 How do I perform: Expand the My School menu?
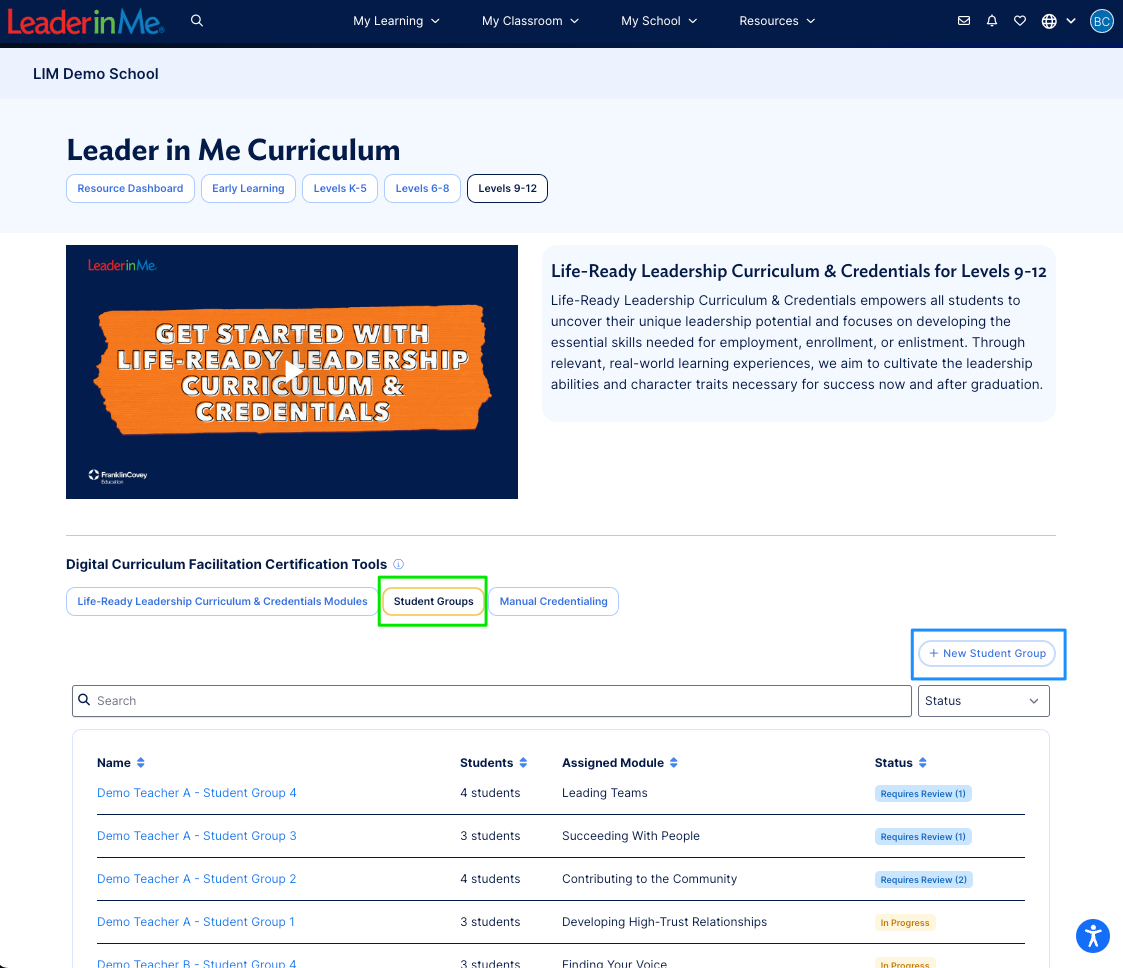click(x=659, y=21)
